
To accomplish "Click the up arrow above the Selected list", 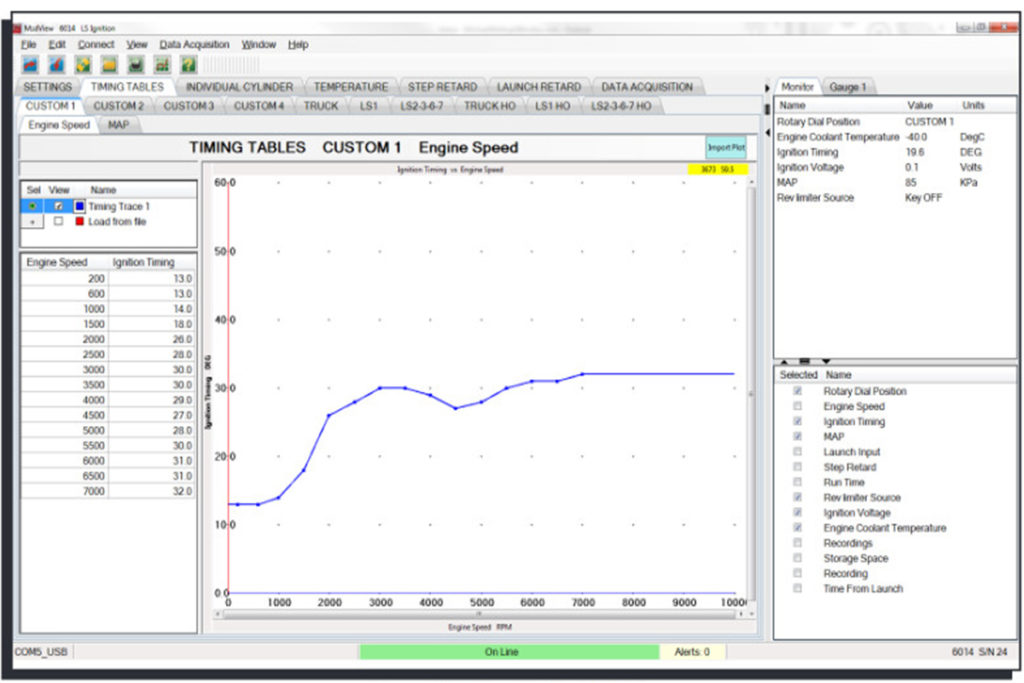I will (784, 362).
